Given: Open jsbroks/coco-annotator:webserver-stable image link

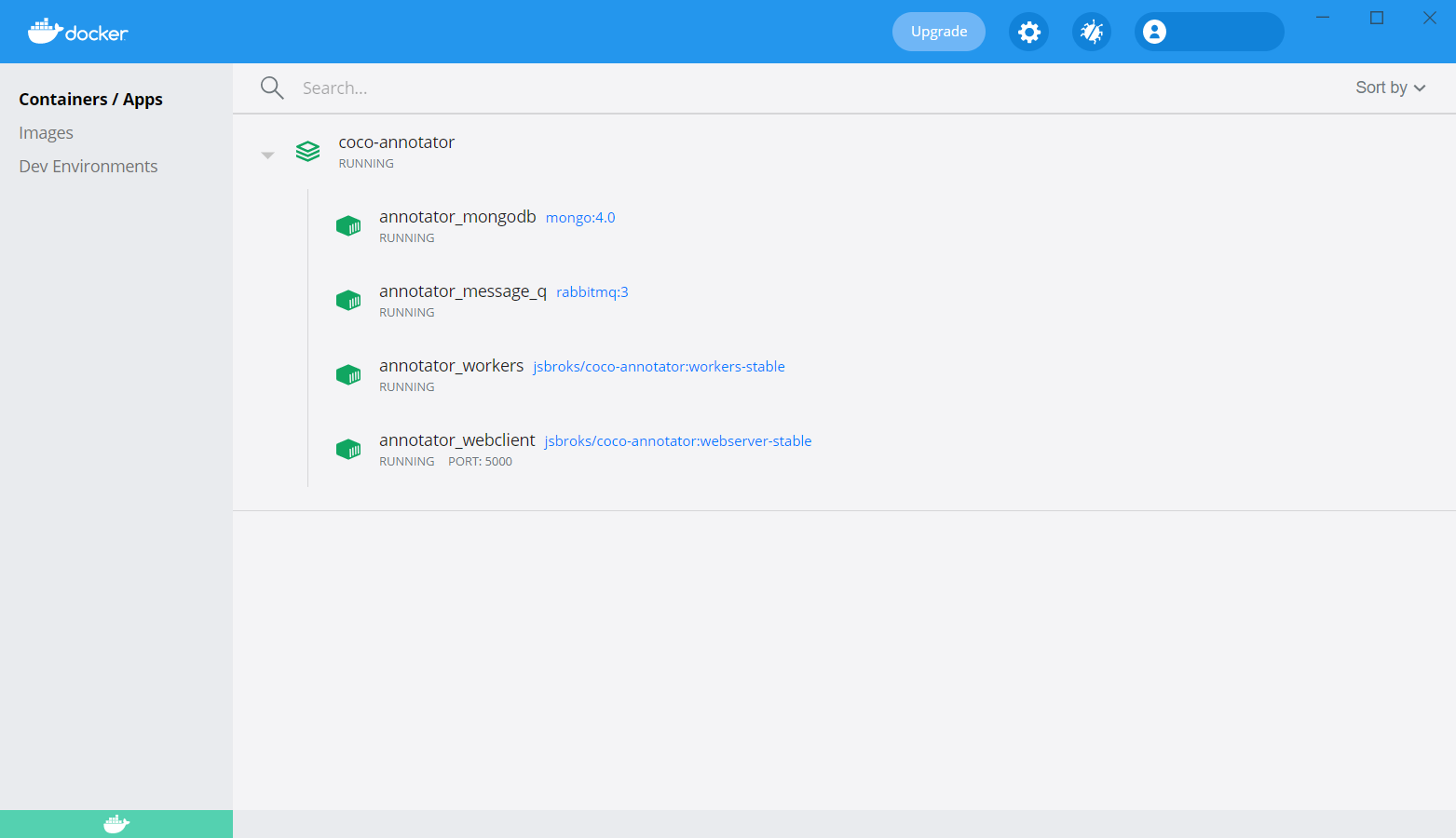Looking at the screenshot, I should (678, 441).
